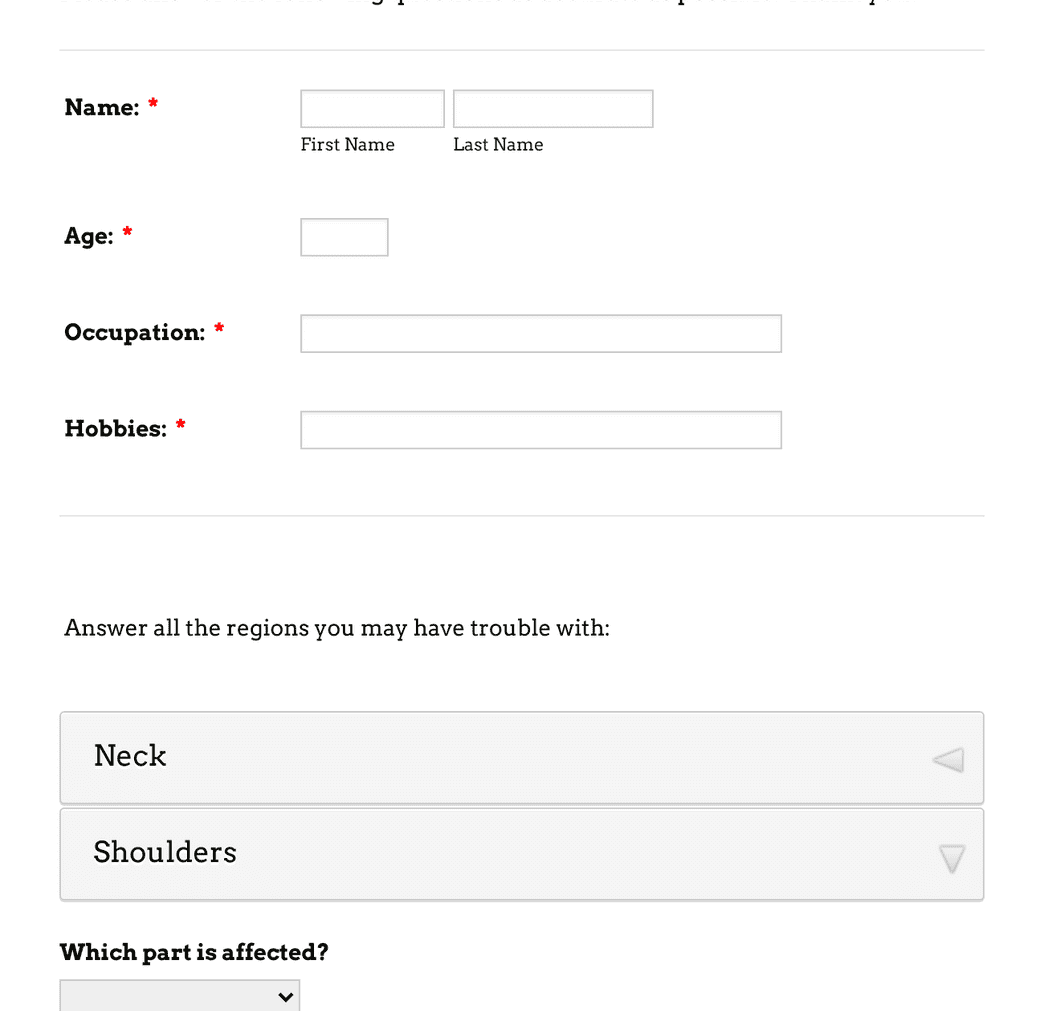Select the Occupation text field

click(540, 333)
